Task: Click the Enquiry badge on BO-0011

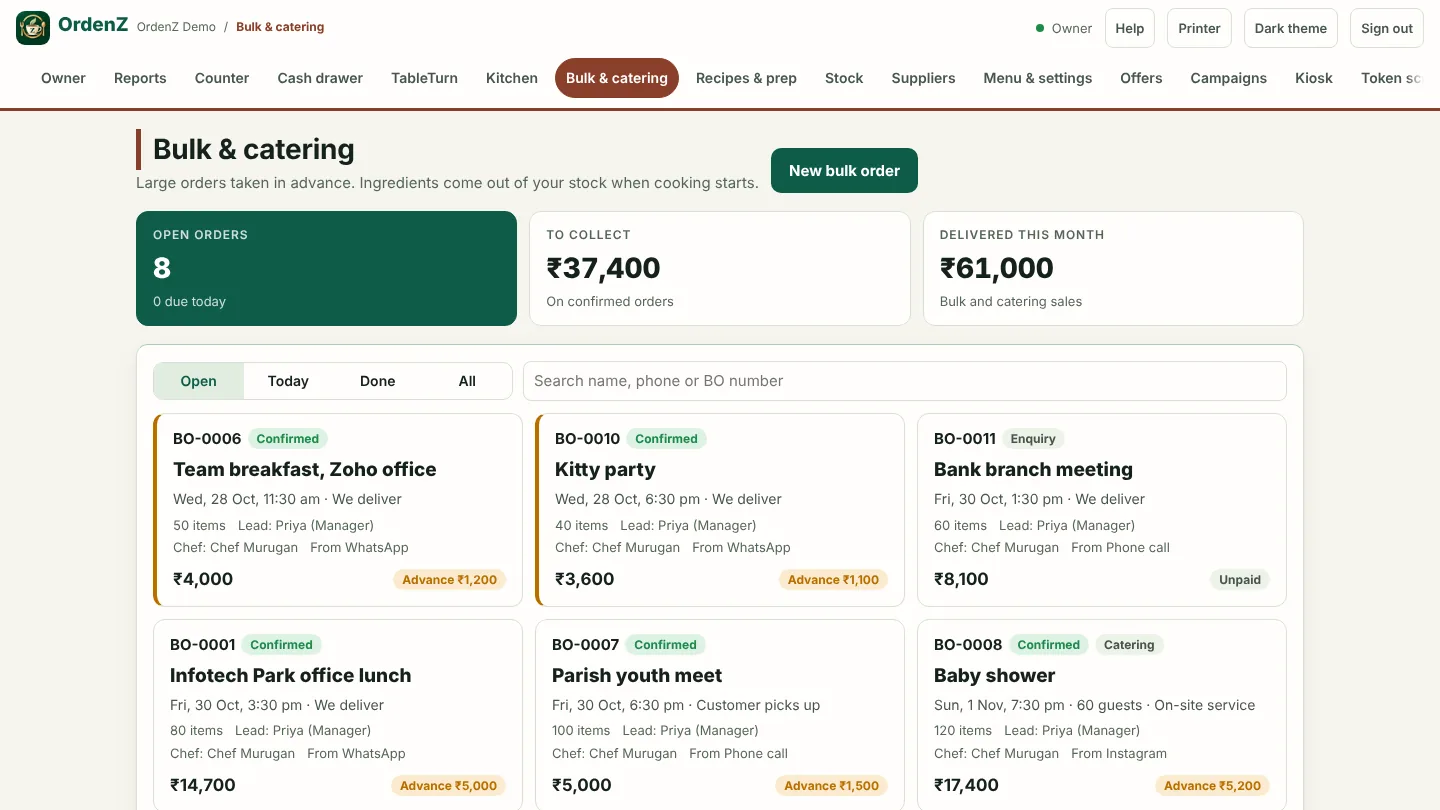Action: coord(1033,439)
